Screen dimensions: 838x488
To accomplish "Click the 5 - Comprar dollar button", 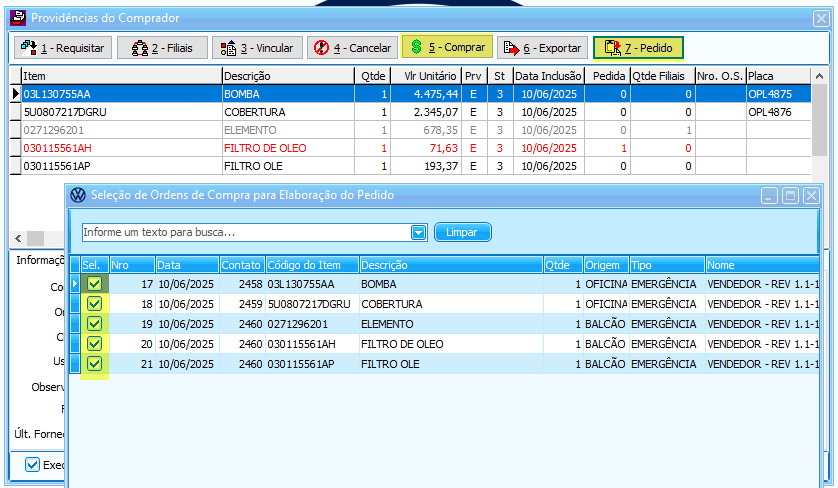I will pos(447,47).
